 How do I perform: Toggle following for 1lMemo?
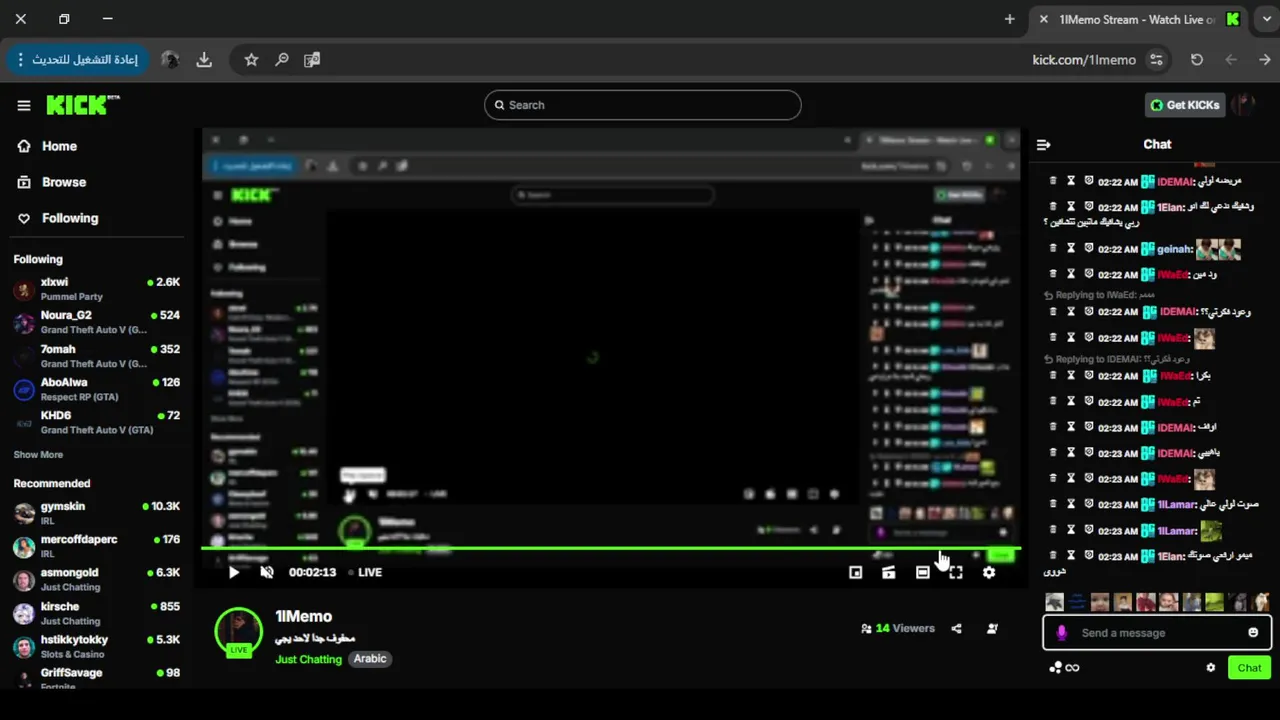(x=992, y=629)
